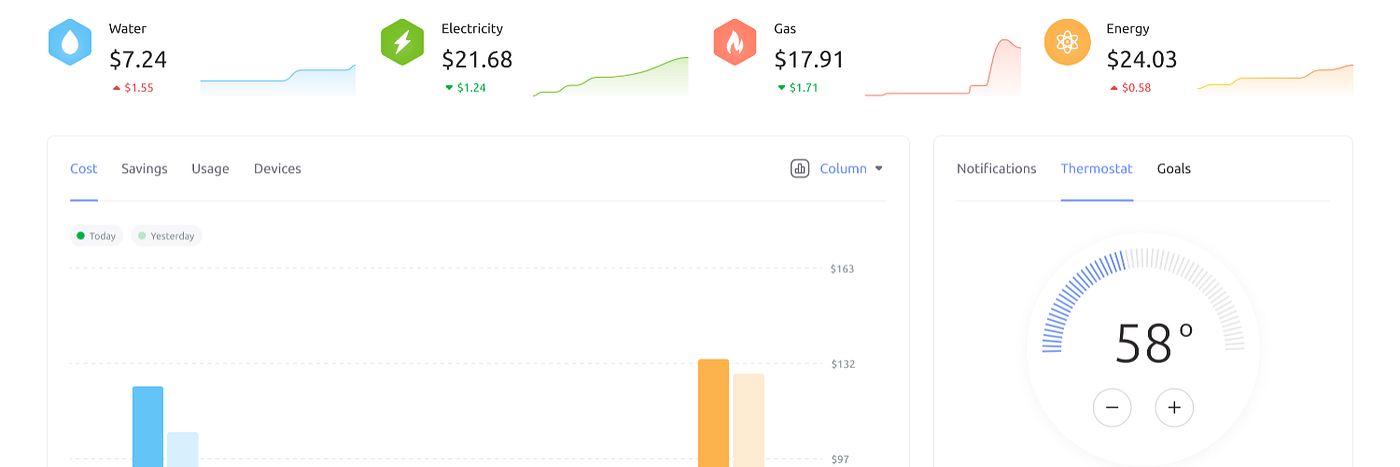Click the Gas cost sparkline chart
This screenshot has width=1400, height=467.
943,68
